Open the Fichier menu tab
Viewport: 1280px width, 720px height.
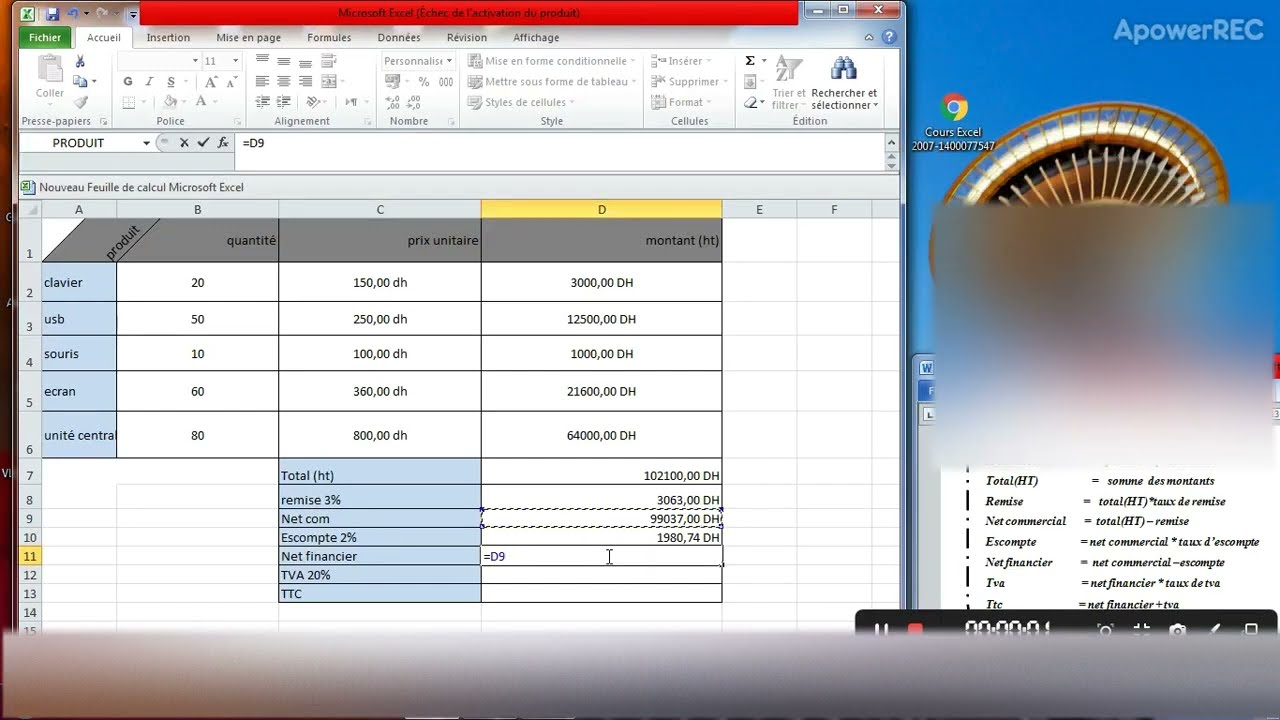pos(45,37)
